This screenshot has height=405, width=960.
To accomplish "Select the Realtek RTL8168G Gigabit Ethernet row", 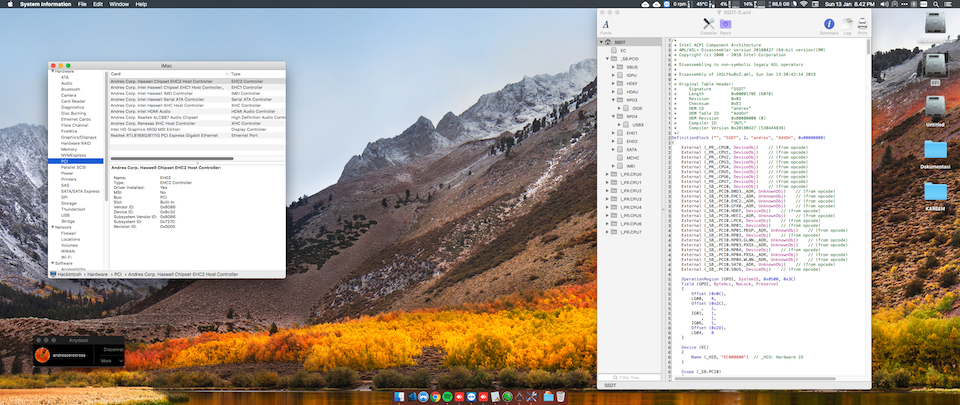I will tap(197, 135).
